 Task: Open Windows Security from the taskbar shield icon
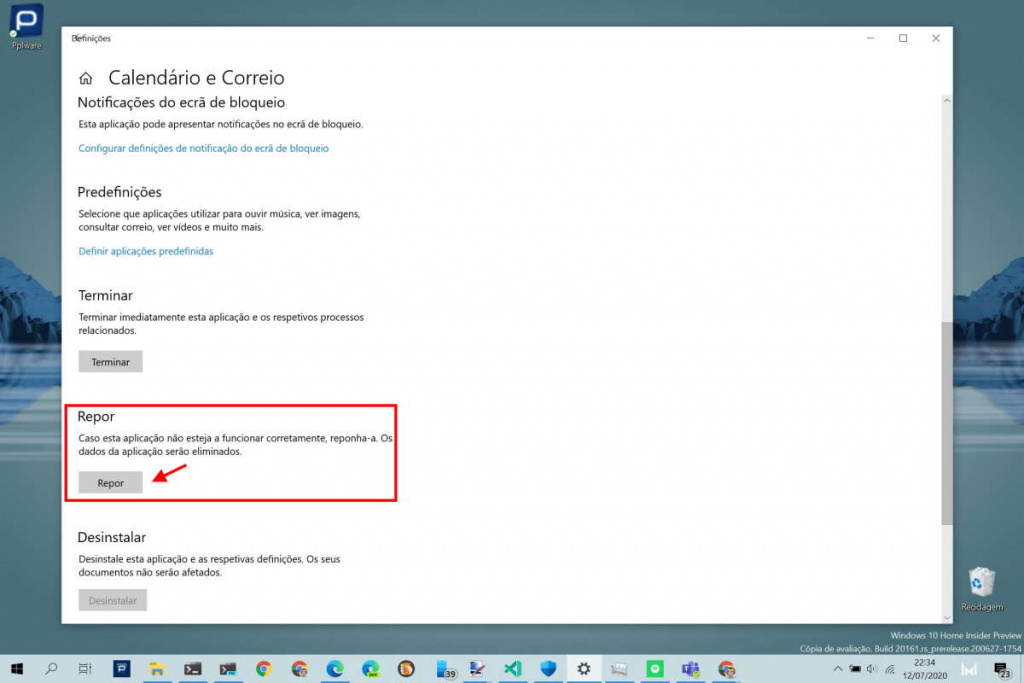pyautogui.click(x=546, y=669)
